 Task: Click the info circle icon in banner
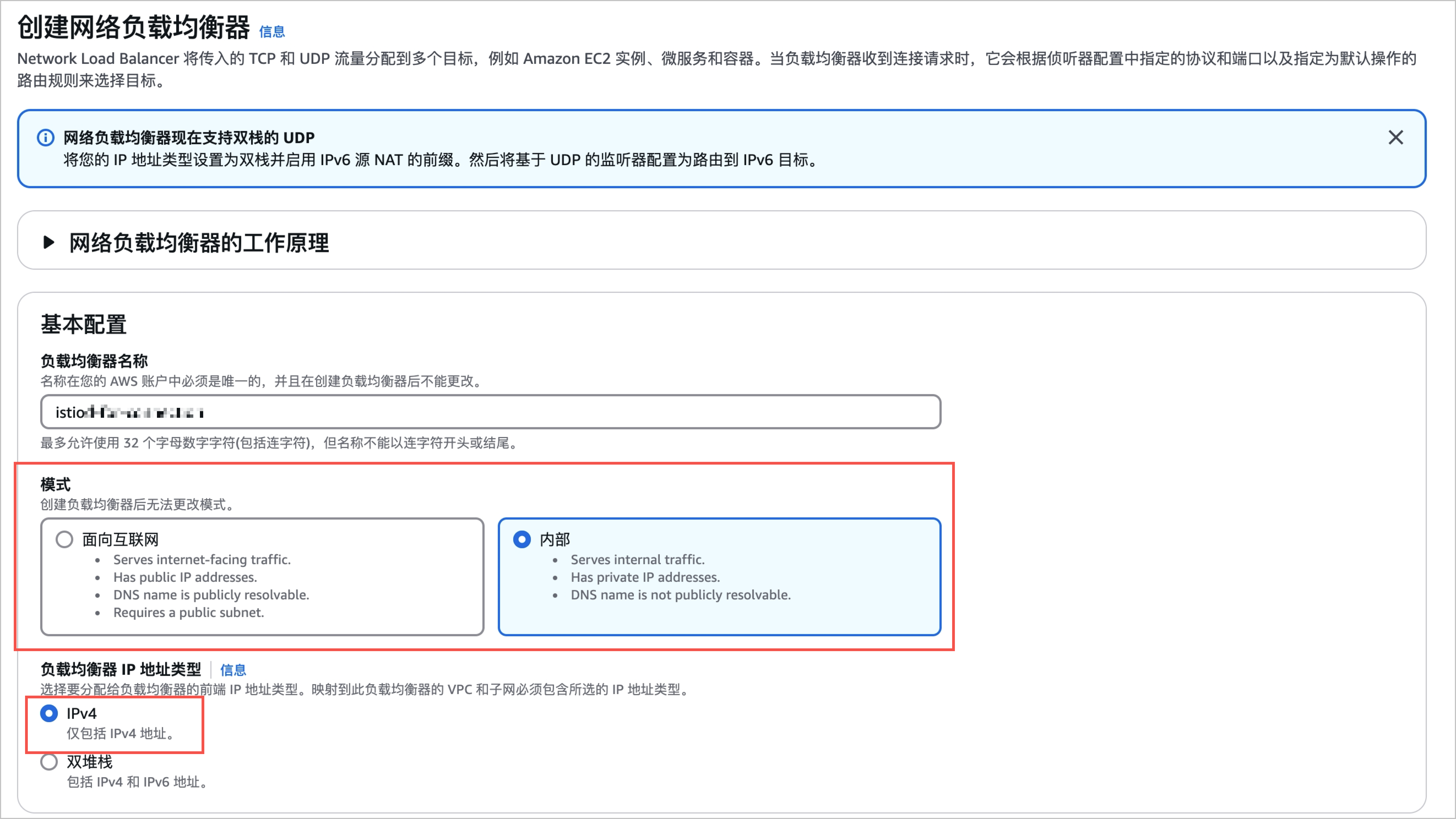point(46,137)
